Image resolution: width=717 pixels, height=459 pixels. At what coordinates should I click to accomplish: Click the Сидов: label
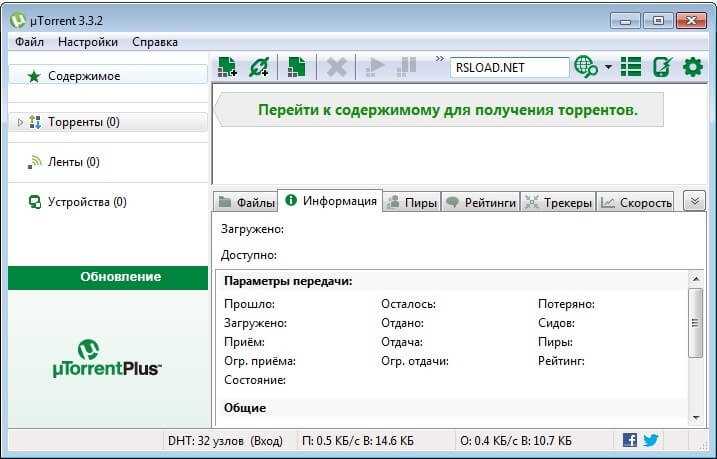pyautogui.click(x=556, y=323)
